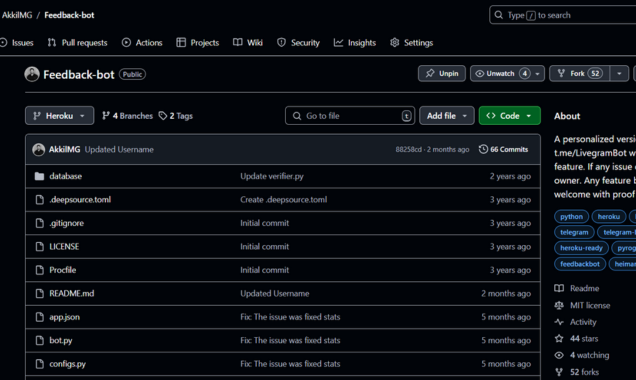Screen dimensions: 636x380
Task: Open the Readme link in About
Action: 577,288
